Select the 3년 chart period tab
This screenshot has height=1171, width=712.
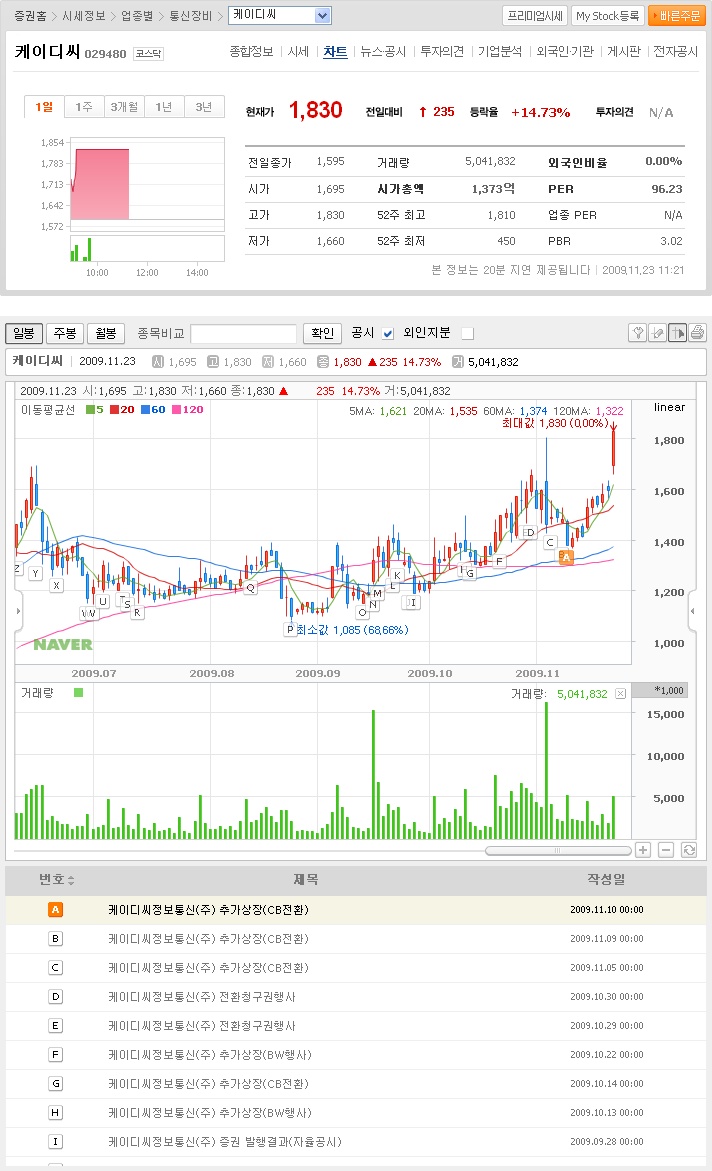click(204, 107)
